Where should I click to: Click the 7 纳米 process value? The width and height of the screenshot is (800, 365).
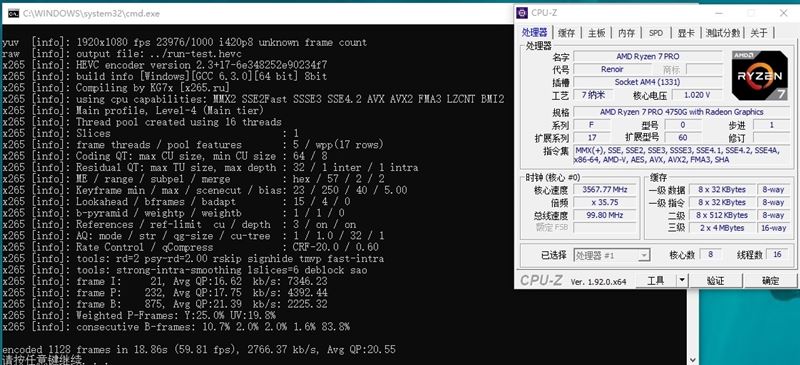click(593, 95)
